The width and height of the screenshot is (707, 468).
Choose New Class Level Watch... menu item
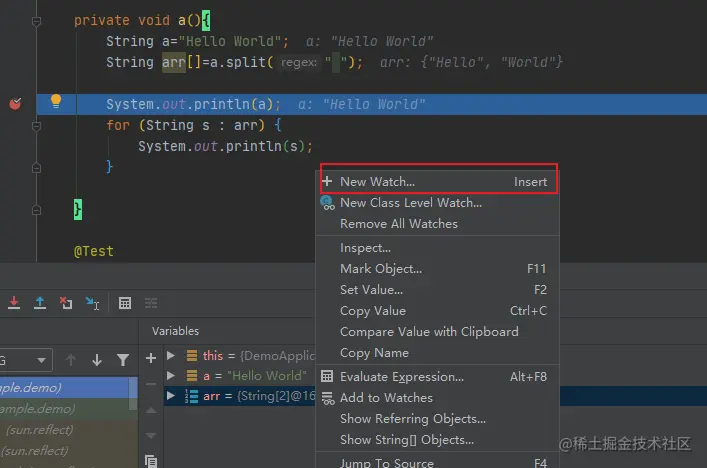(438, 203)
